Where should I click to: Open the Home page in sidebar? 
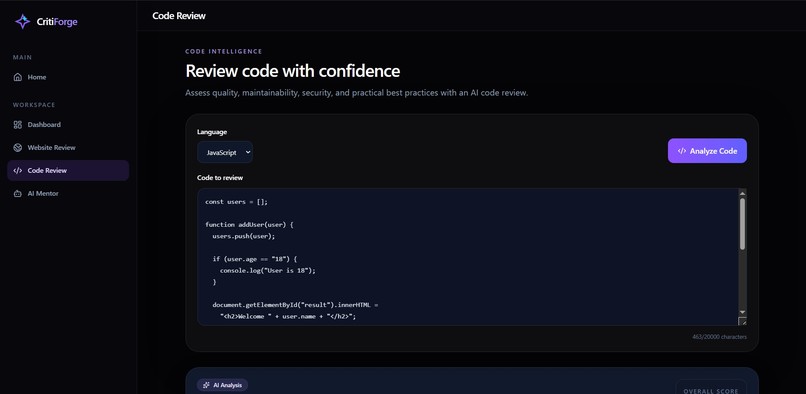coord(68,77)
